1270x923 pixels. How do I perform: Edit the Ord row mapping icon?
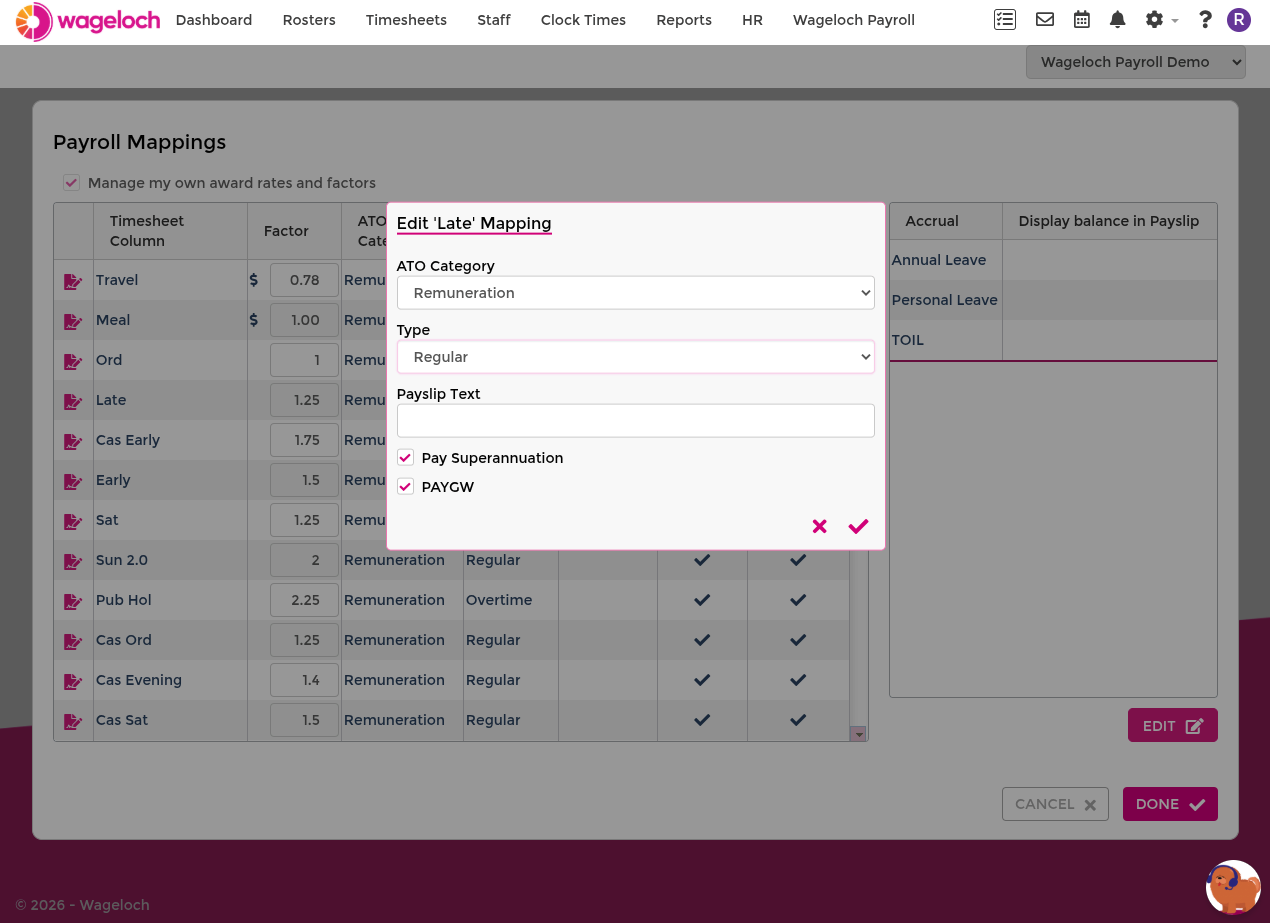coord(73,361)
